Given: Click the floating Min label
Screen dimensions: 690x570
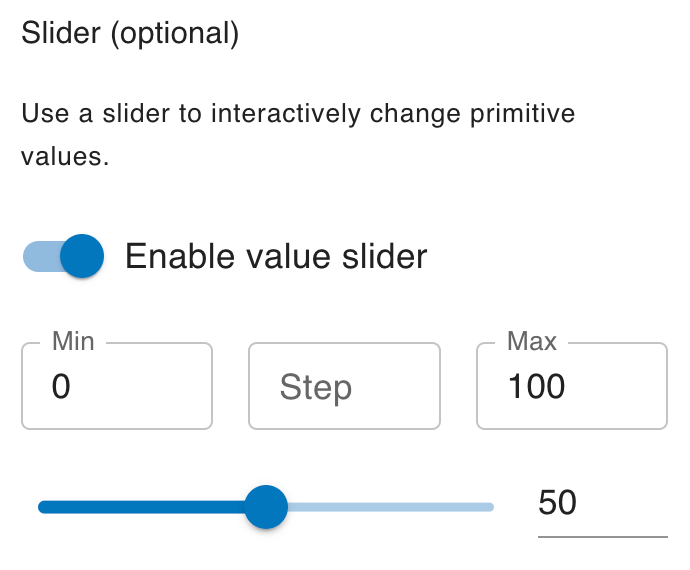Looking at the screenshot, I should click(x=73, y=341).
